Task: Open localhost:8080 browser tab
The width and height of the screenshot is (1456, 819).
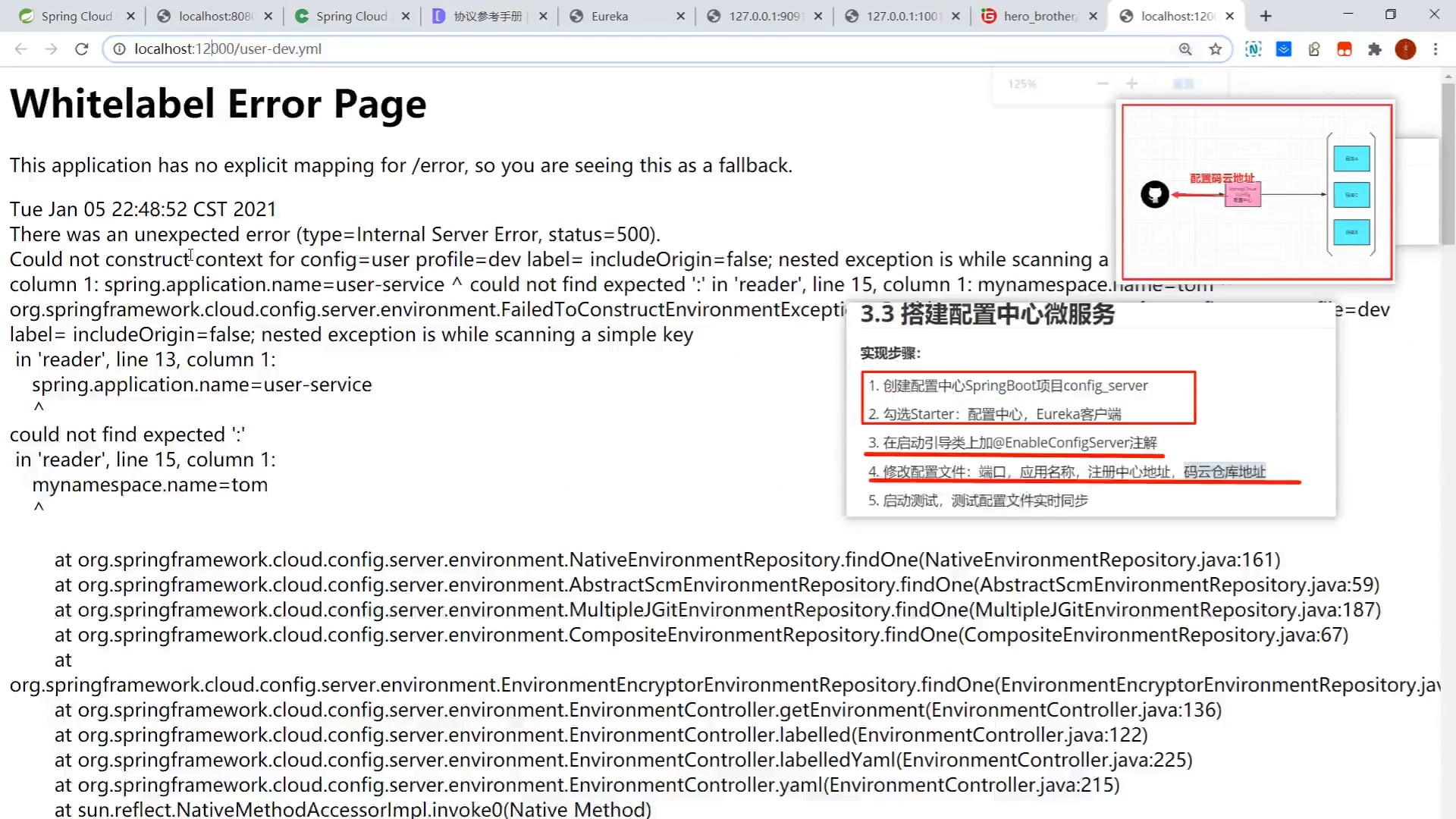Action: click(x=215, y=16)
